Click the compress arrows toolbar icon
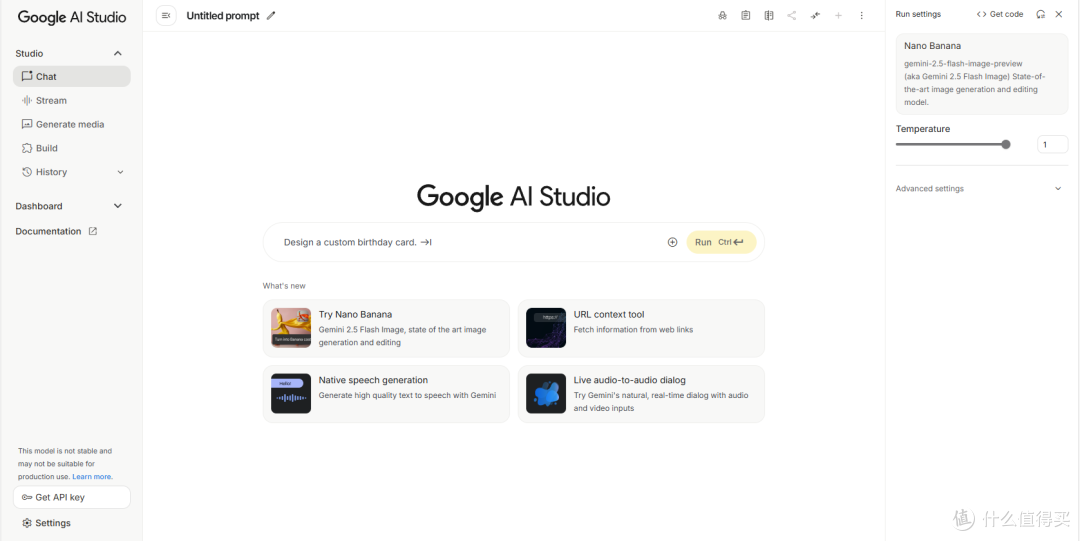This screenshot has height=541, width=1080. point(816,15)
